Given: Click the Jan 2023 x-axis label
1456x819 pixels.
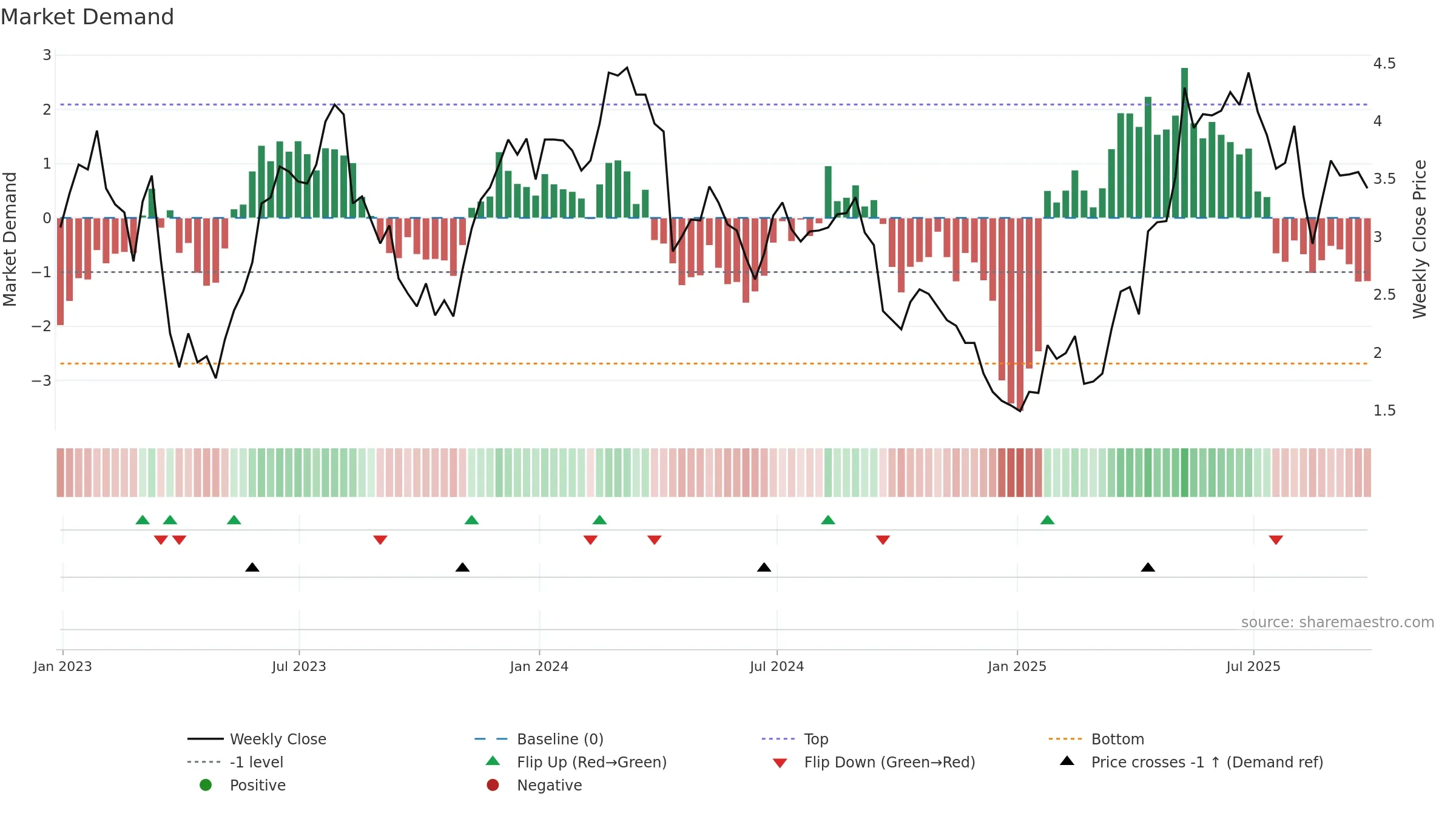Looking at the screenshot, I should pyautogui.click(x=62, y=666).
